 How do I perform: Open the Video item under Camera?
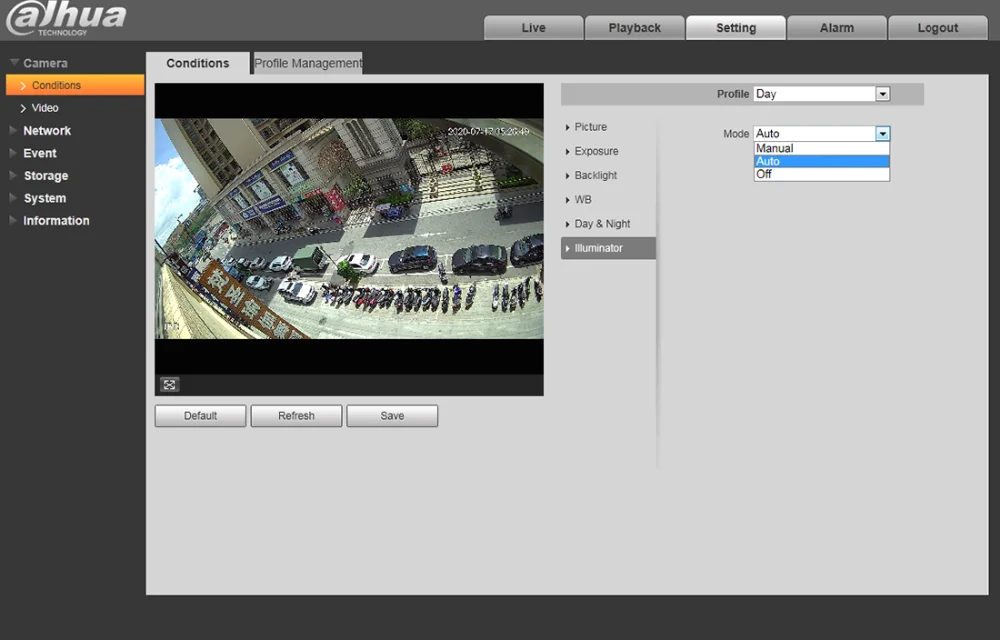(45, 108)
